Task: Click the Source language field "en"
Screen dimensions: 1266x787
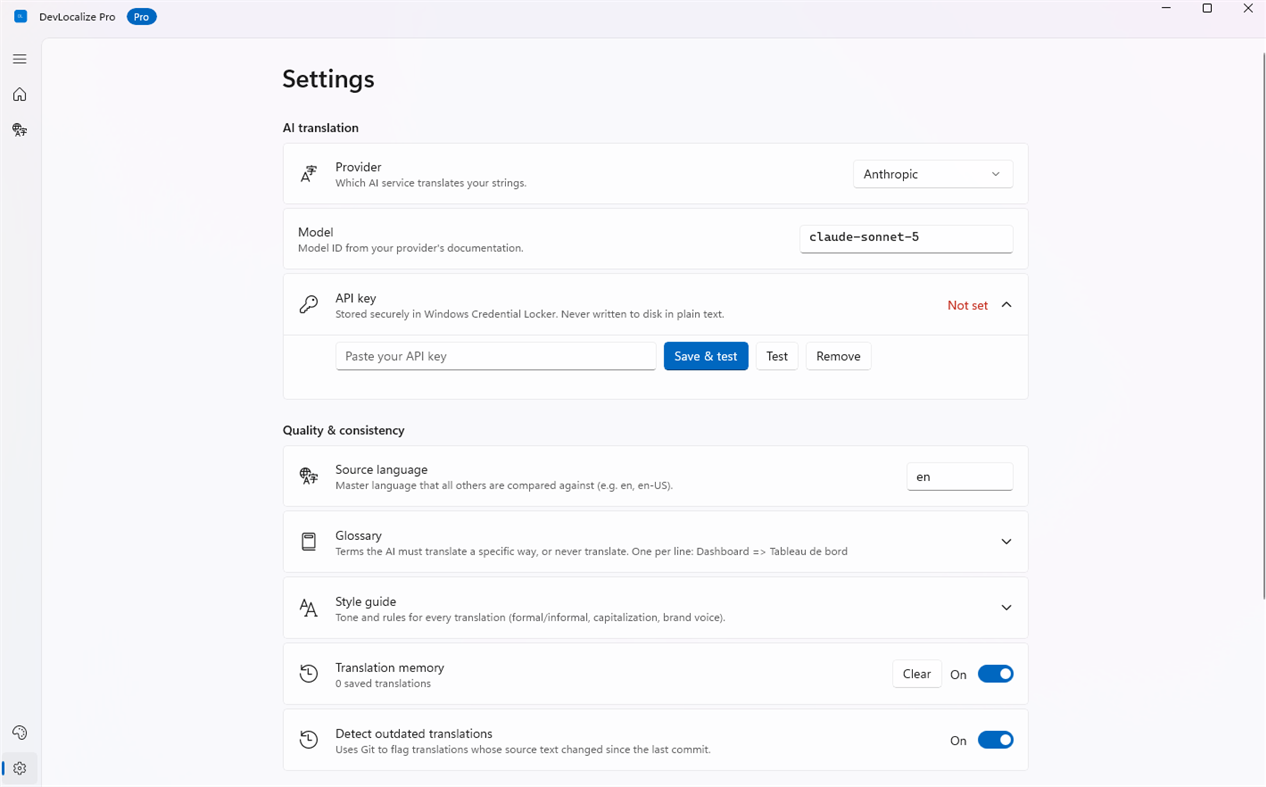Action: (960, 477)
